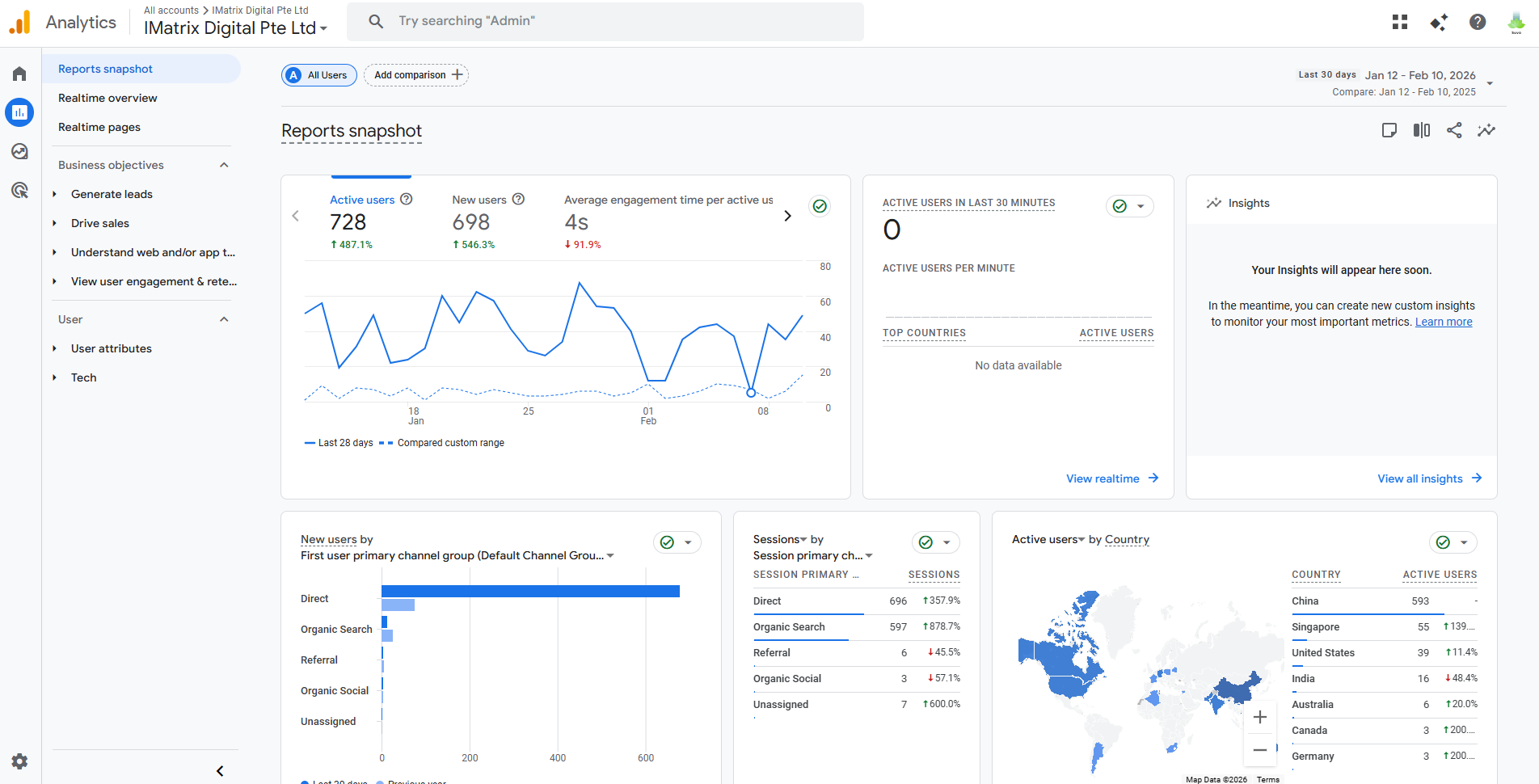Open the Edit comparisons icon

[1422, 130]
